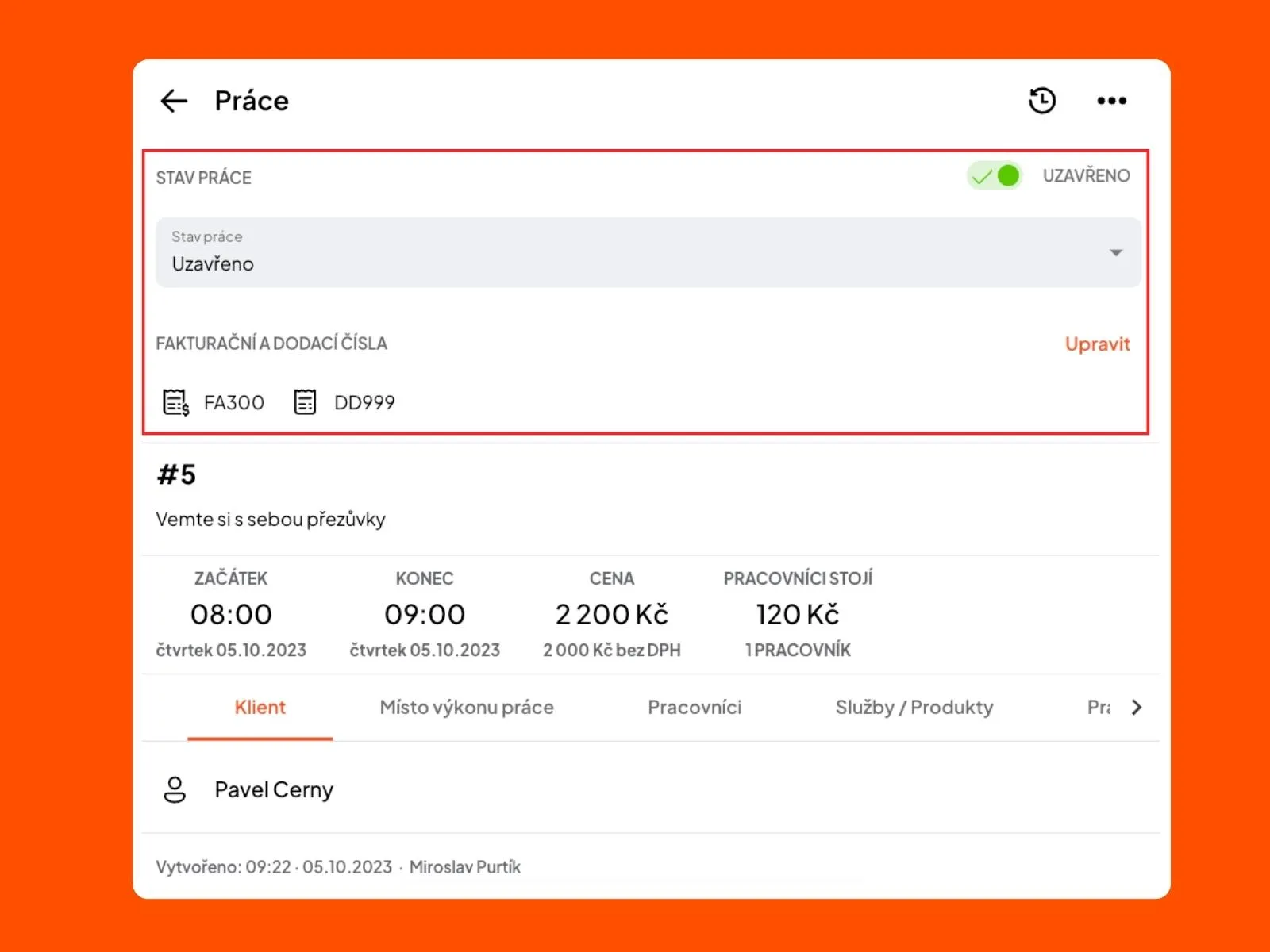Click the worker cost 120 Kč
Viewport: 1270px width, 952px height.
point(798,614)
